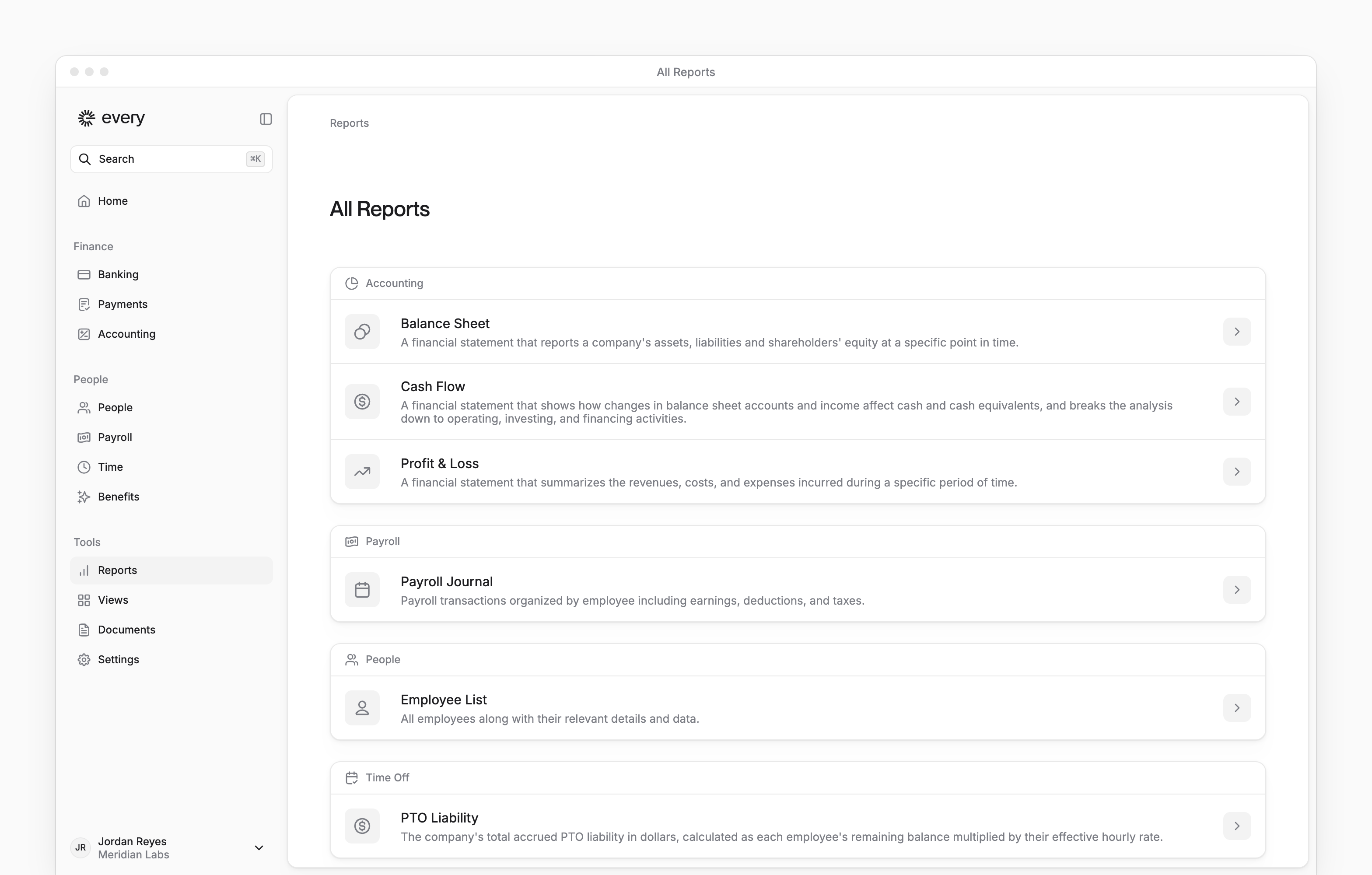
Task: Click the All Reports page heading
Action: [x=379, y=209]
